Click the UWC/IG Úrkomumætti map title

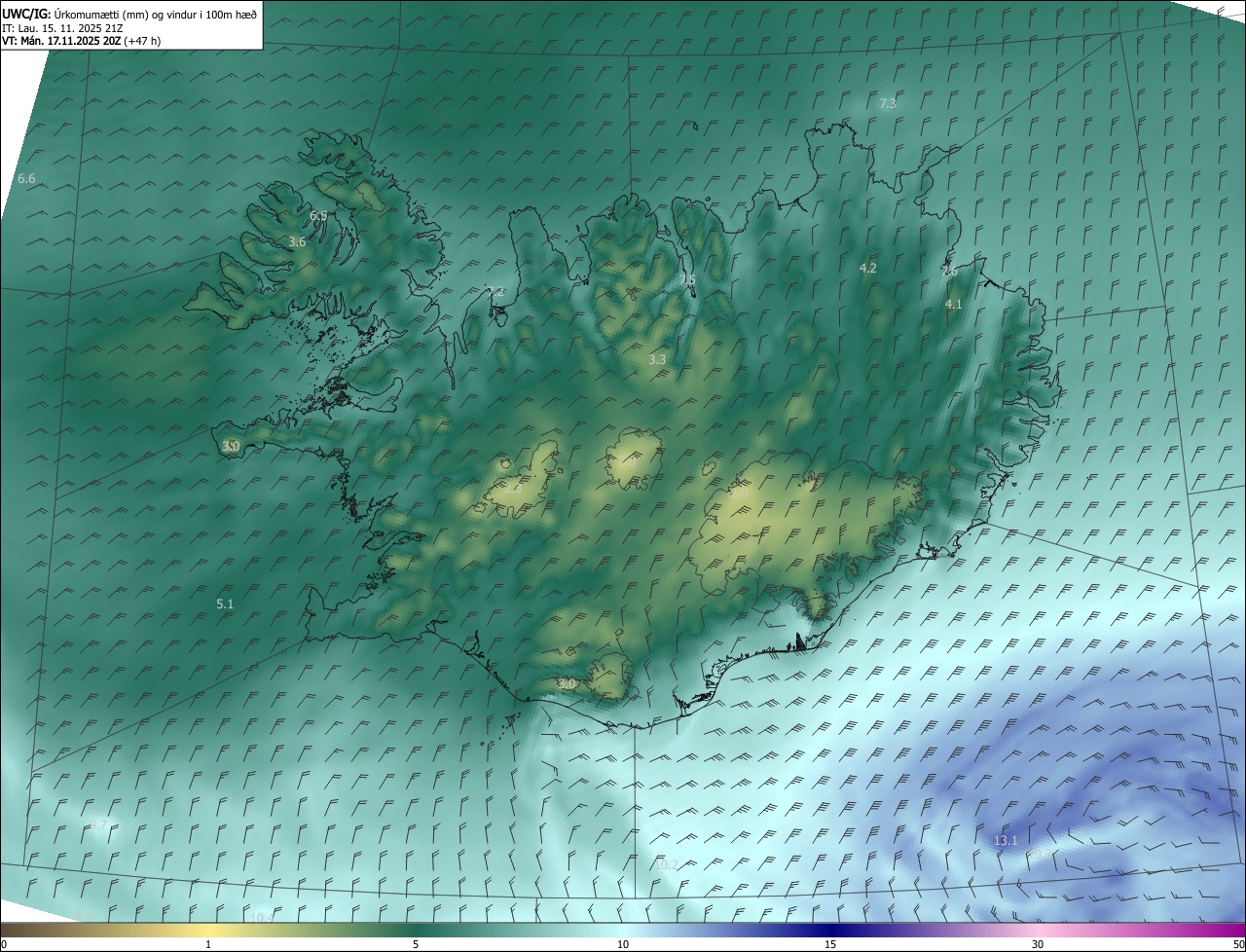tap(129, 15)
